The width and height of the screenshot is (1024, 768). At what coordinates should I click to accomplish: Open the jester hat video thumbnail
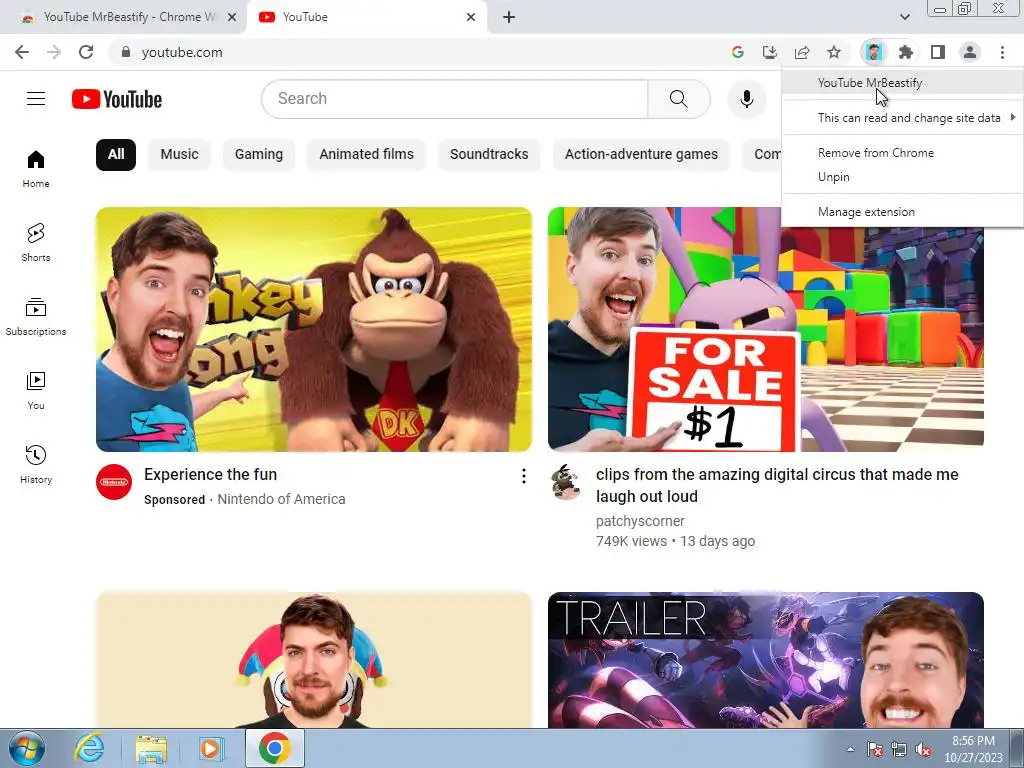(x=313, y=660)
